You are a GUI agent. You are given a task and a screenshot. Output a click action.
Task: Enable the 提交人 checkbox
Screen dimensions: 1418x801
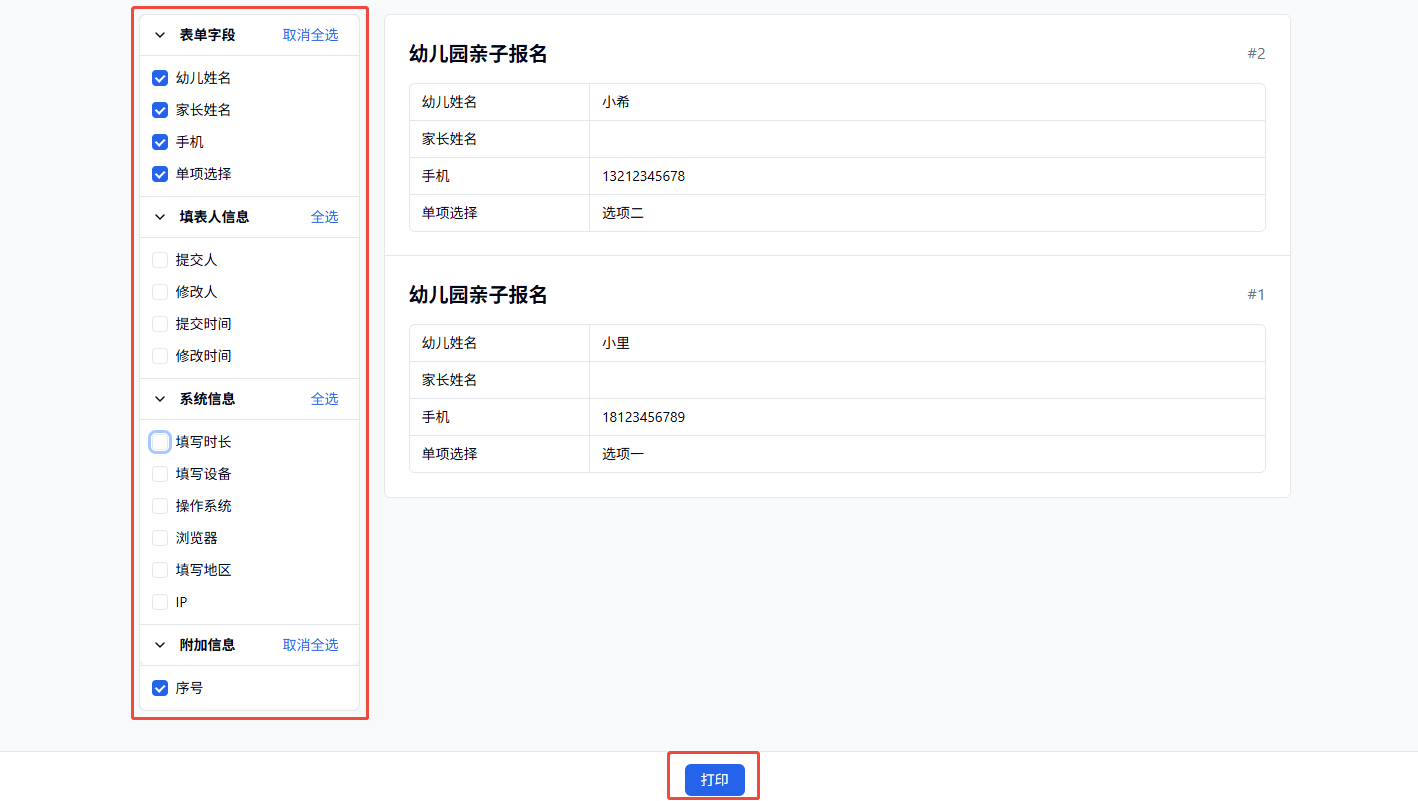tap(160, 260)
